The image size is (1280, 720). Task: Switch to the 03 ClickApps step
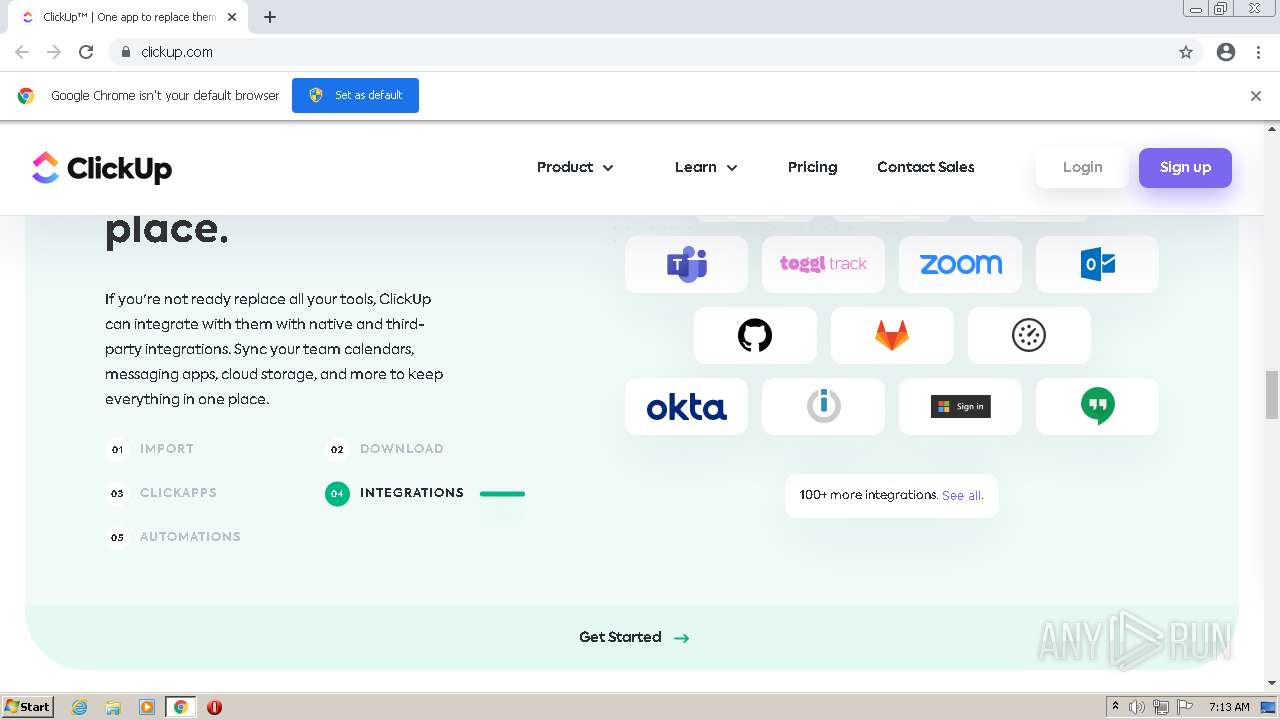pos(161,493)
